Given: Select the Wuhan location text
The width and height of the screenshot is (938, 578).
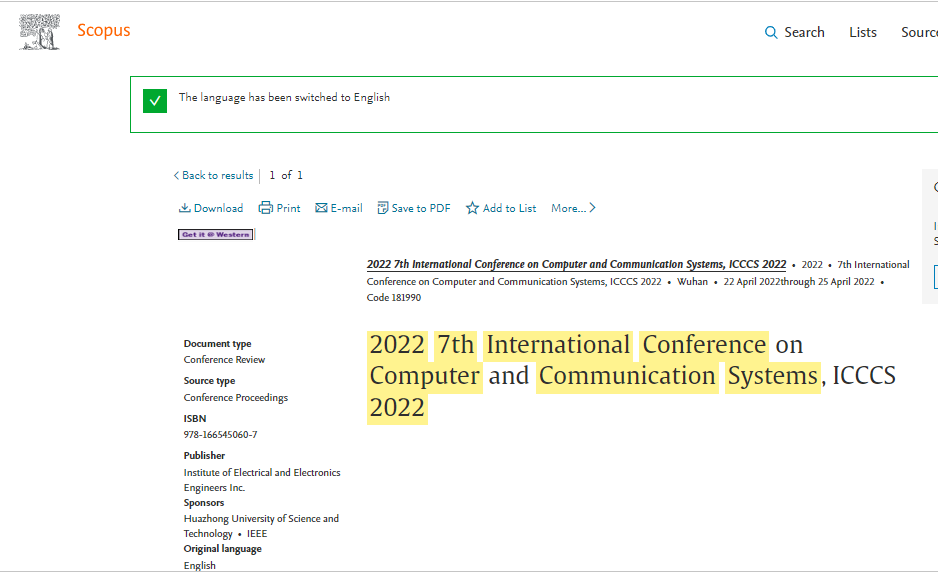Looking at the screenshot, I should point(692,282).
